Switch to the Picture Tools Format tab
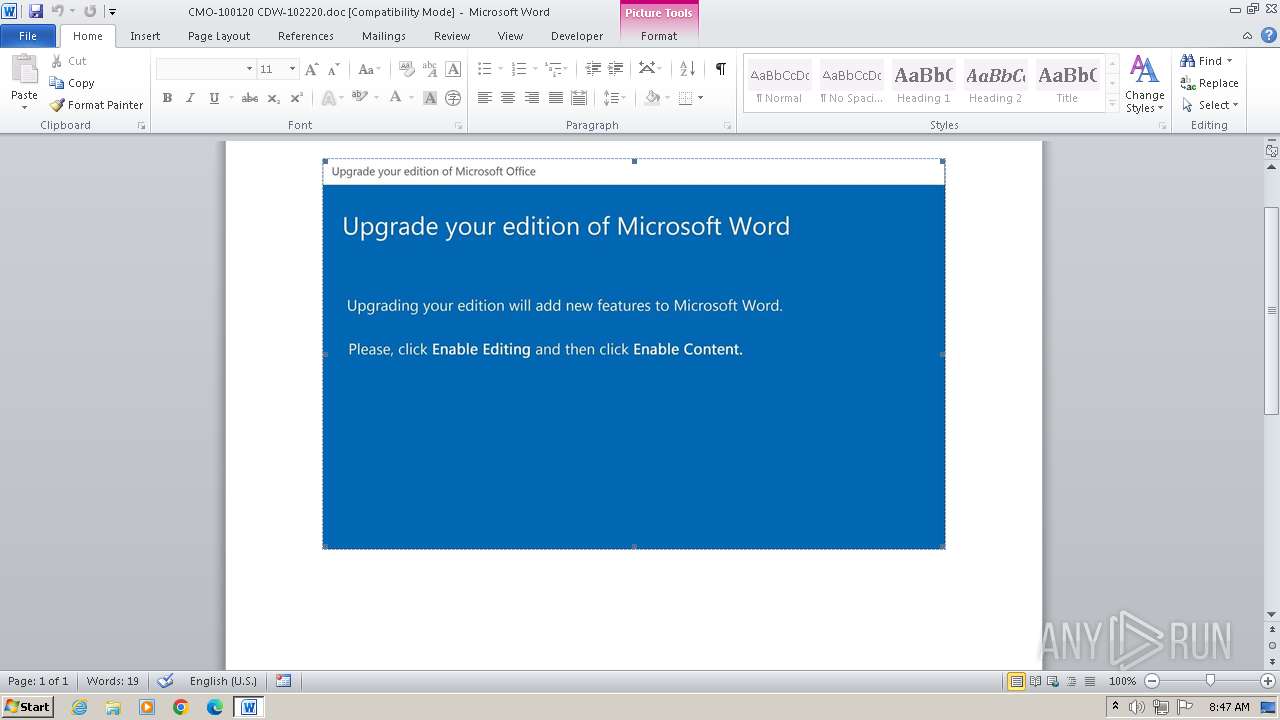1280x720 pixels. coord(659,36)
